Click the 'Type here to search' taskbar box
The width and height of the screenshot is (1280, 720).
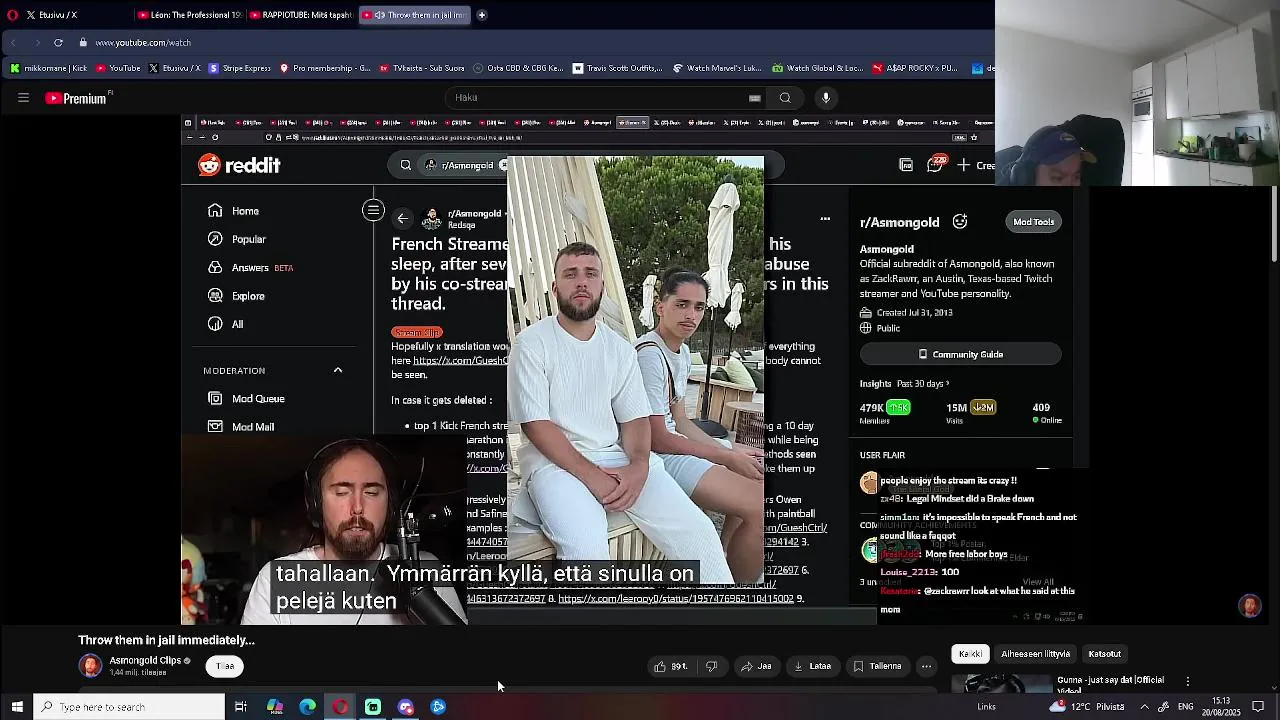pos(130,707)
